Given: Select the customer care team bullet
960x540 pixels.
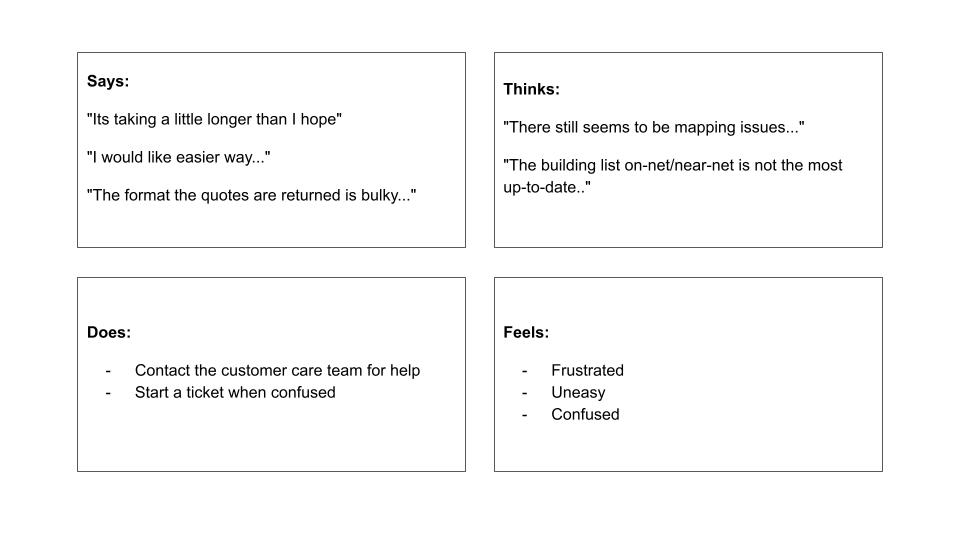Looking at the screenshot, I should click(x=277, y=370).
